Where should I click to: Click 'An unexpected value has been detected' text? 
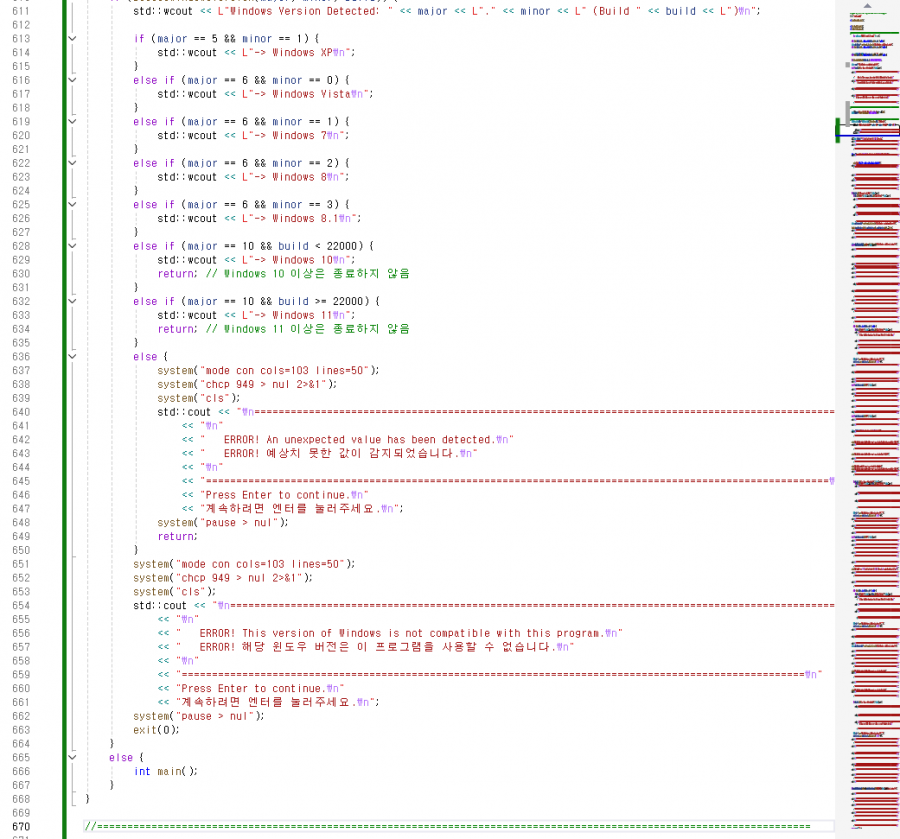(x=380, y=440)
